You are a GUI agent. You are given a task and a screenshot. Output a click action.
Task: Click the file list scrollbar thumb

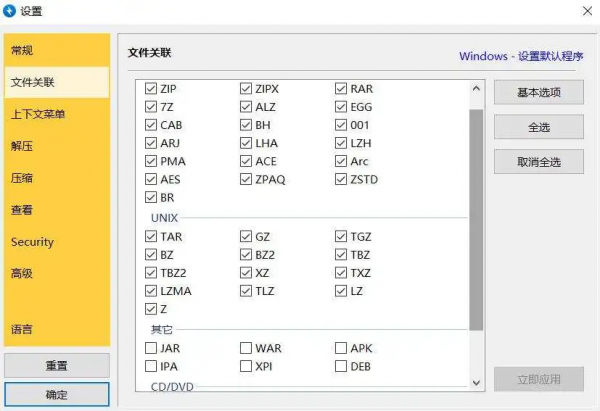coord(476,220)
